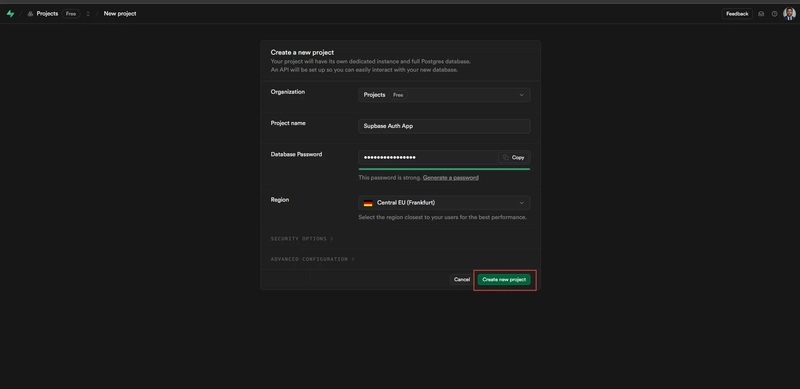Click the Supabase logo icon
The image size is (800, 389).
coord(10,14)
